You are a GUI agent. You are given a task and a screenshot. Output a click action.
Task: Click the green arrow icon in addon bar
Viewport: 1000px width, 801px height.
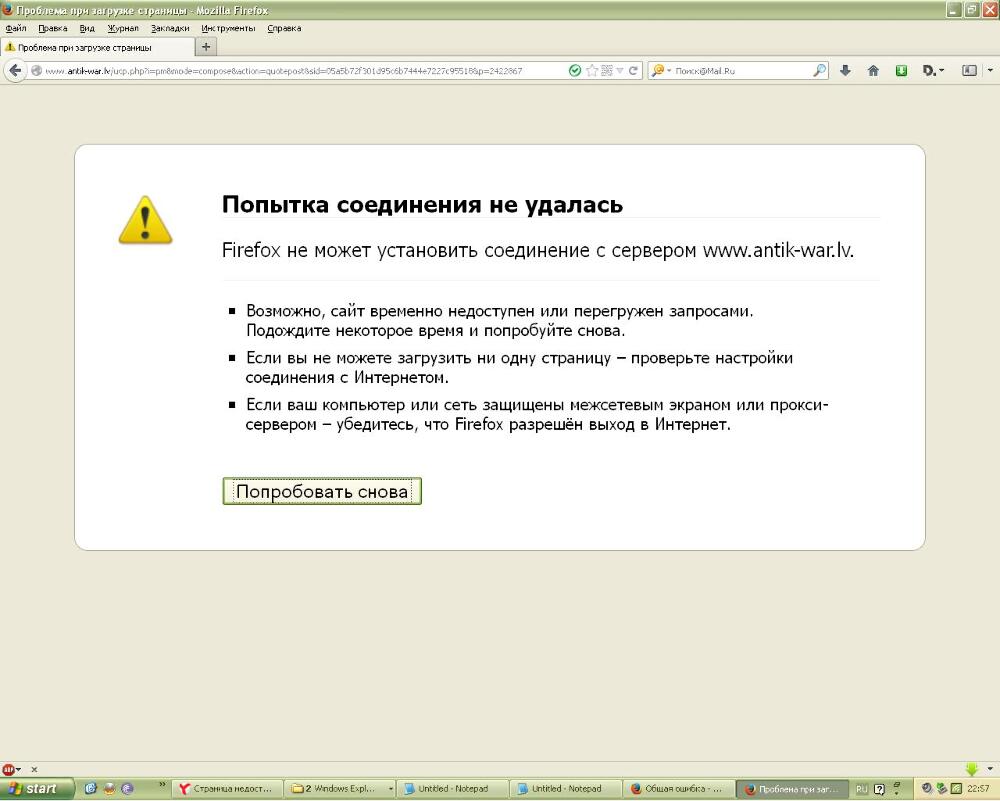pyautogui.click(x=971, y=769)
